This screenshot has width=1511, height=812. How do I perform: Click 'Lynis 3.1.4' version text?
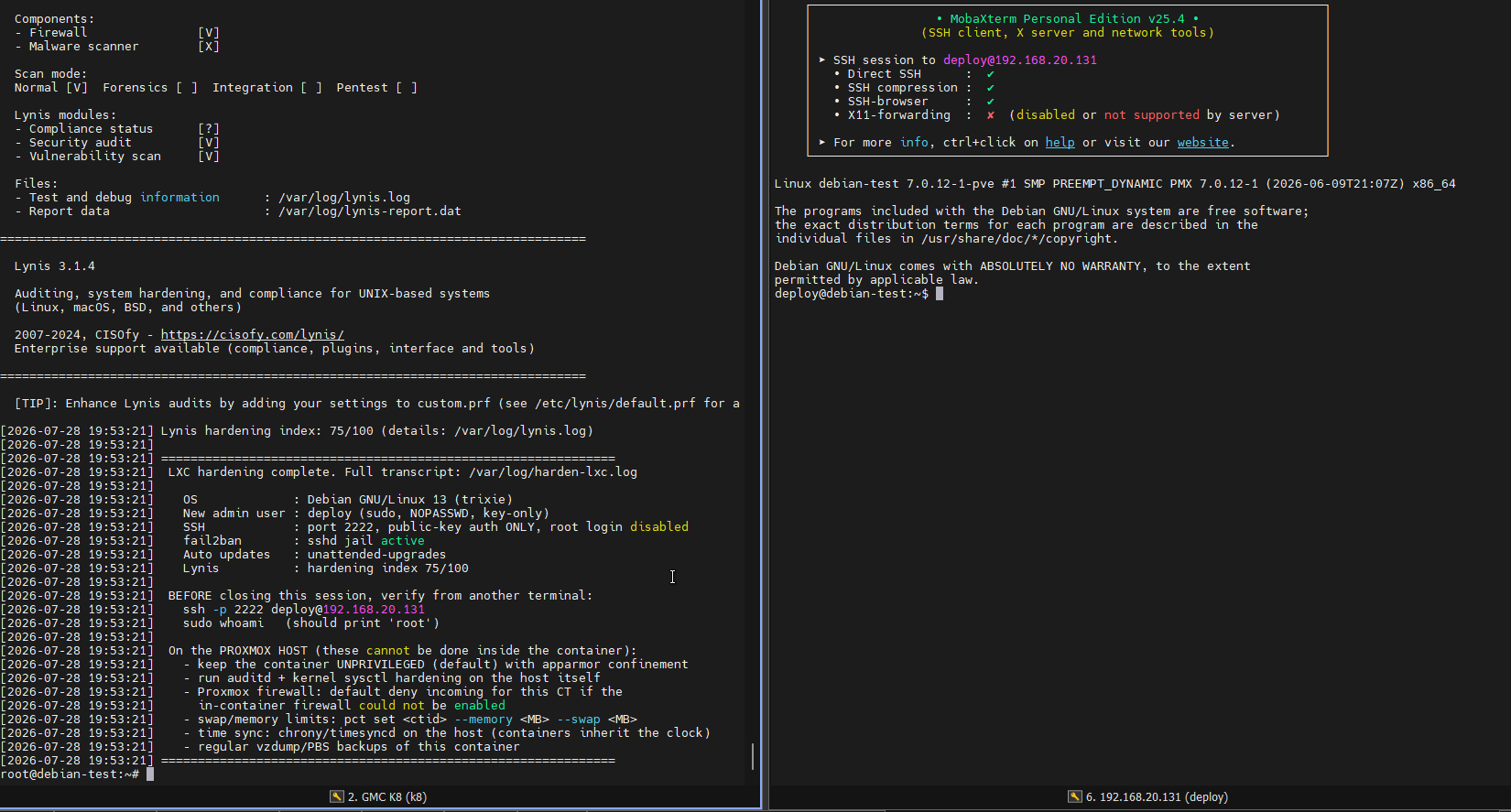click(x=55, y=265)
